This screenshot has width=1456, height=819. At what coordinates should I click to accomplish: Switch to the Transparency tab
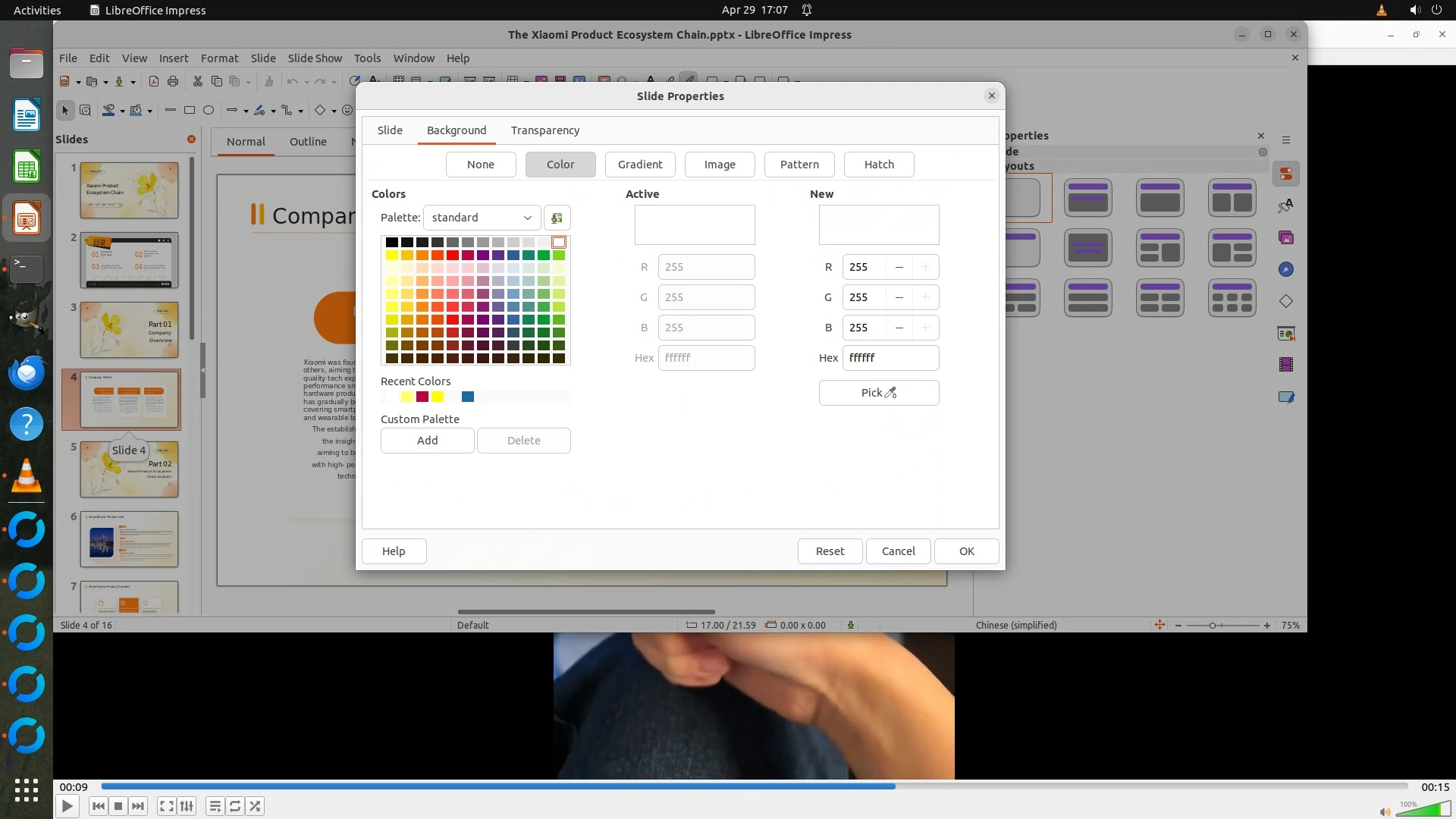(544, 130)
